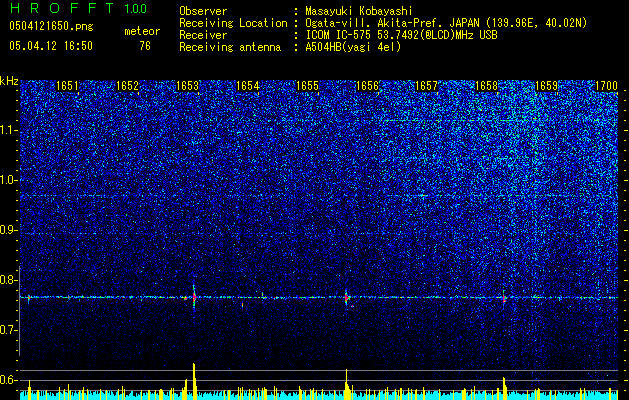The image size is (629, 400).
Task: Click the Observer label
Action: (x=203, y=11)
